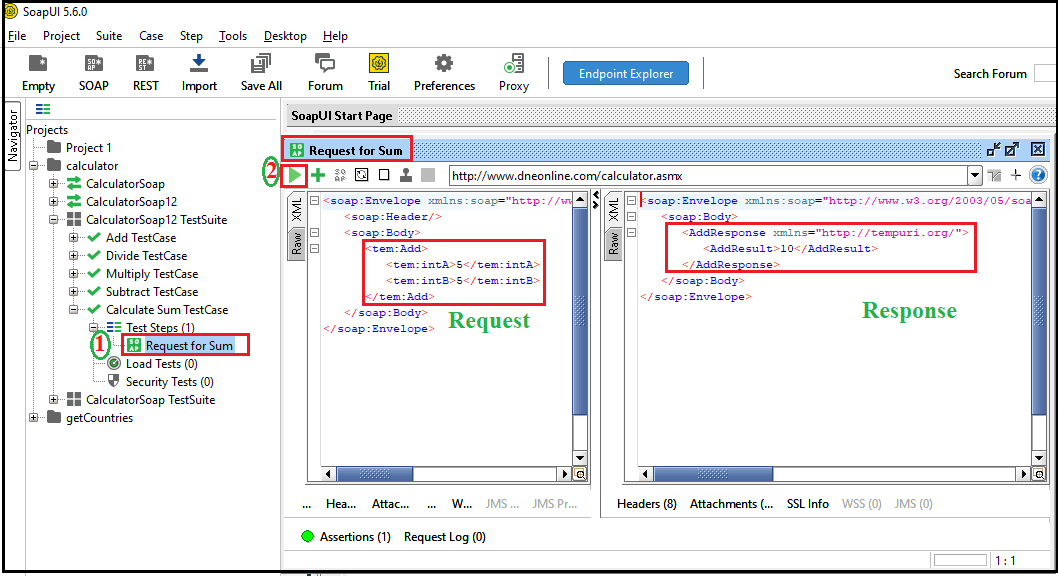This screenshot has height=576, width=1058.
Task: Open the Project menu
Action: [x=61, y=36]
